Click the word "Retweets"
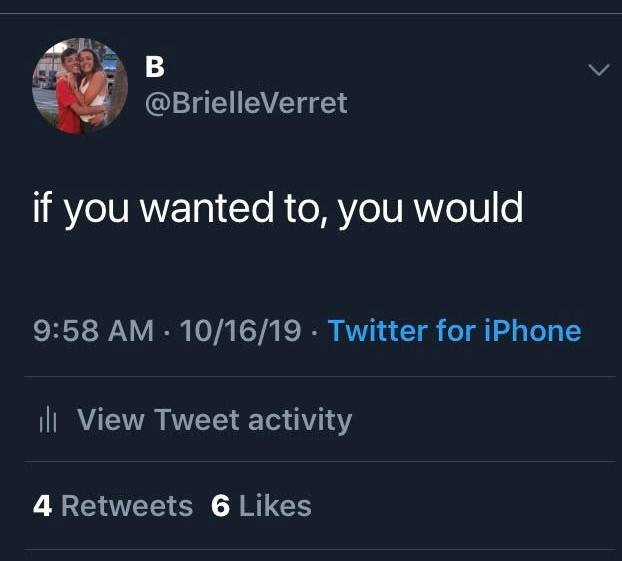 (127, 506)
